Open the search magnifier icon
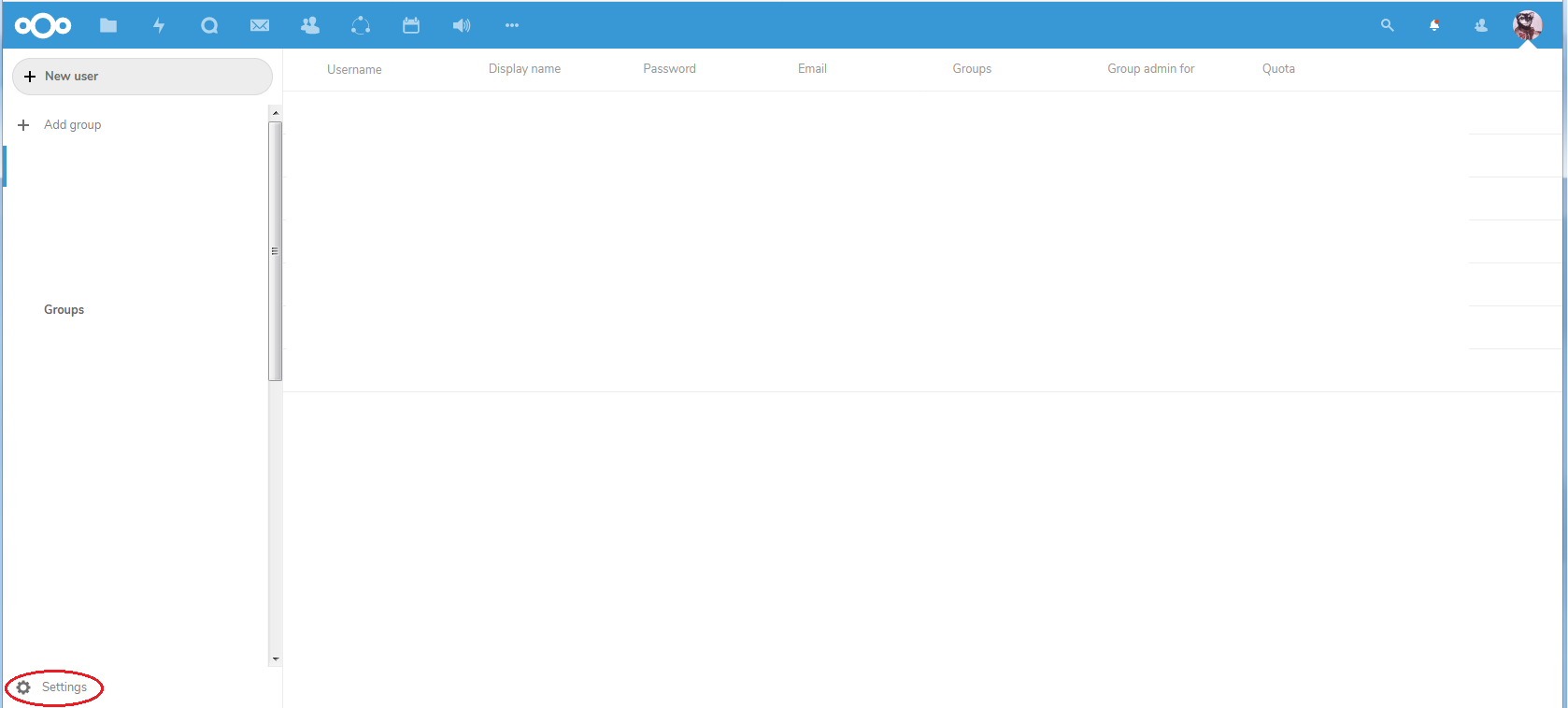The height and width of the screenshot is (708, 1568). coord(1387,25)
